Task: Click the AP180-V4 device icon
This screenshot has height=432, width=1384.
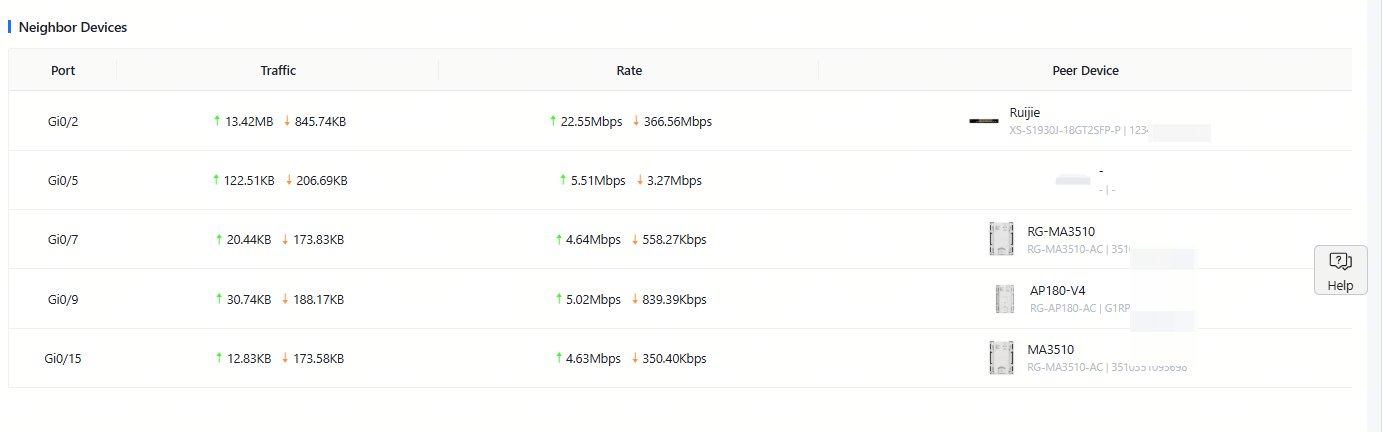Action: (x=1005, y=299)
